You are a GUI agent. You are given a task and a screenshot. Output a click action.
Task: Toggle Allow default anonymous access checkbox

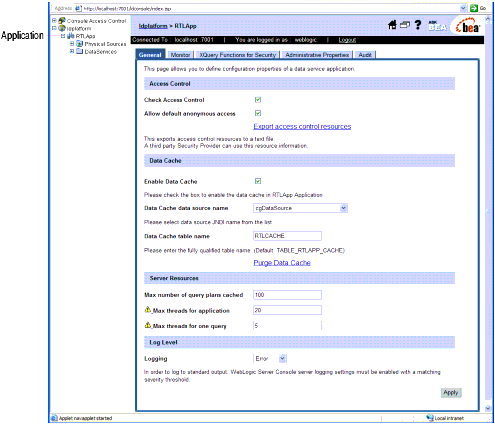[258, 113]
